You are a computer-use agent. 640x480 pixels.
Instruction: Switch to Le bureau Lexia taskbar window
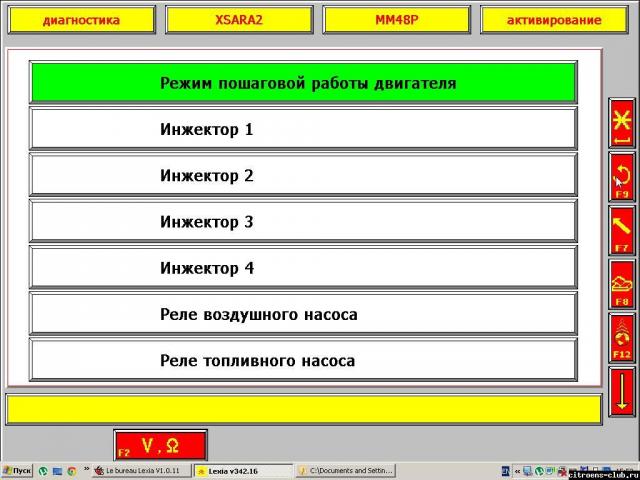[x=141, y=471]
